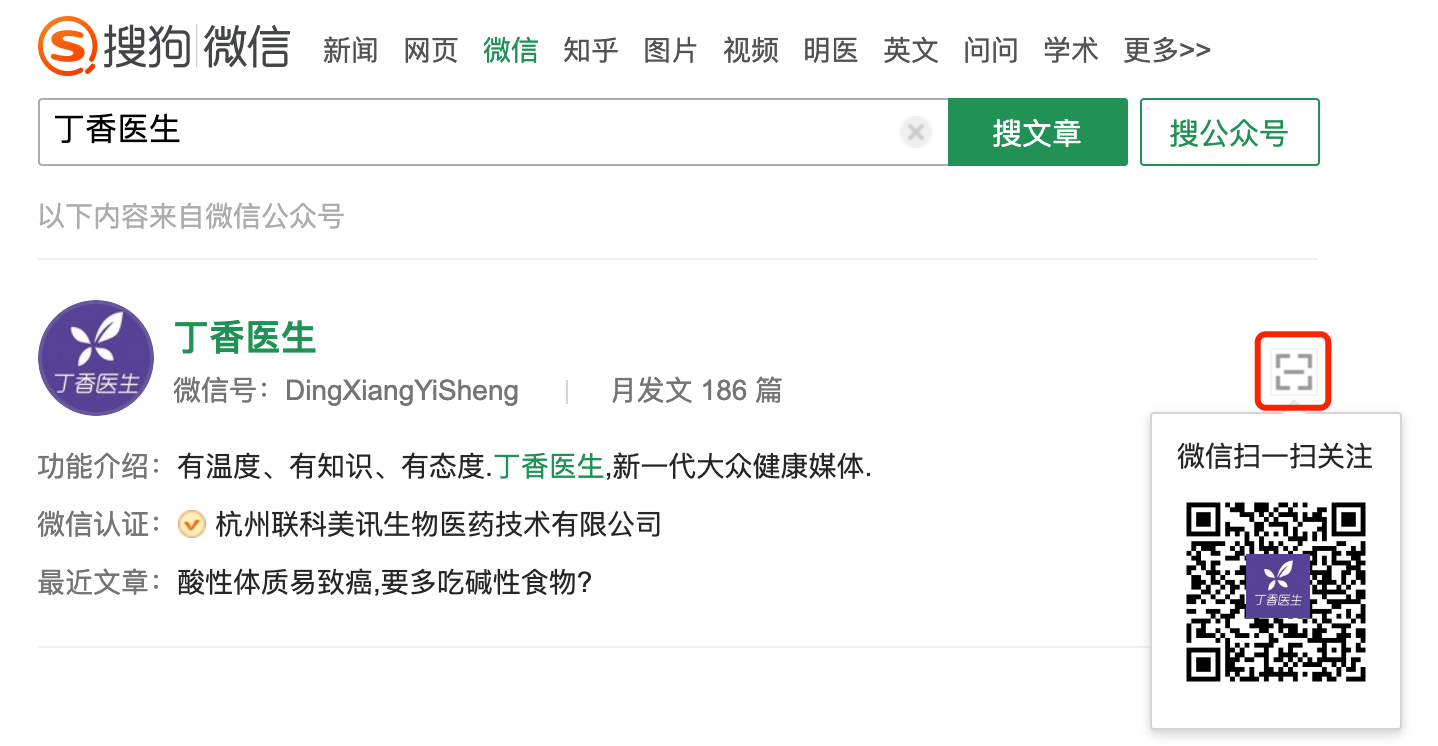Viewport: 1438px width, 746px height.
Task: Click the WeChat verification badge icon
Action: click(191, 524)
